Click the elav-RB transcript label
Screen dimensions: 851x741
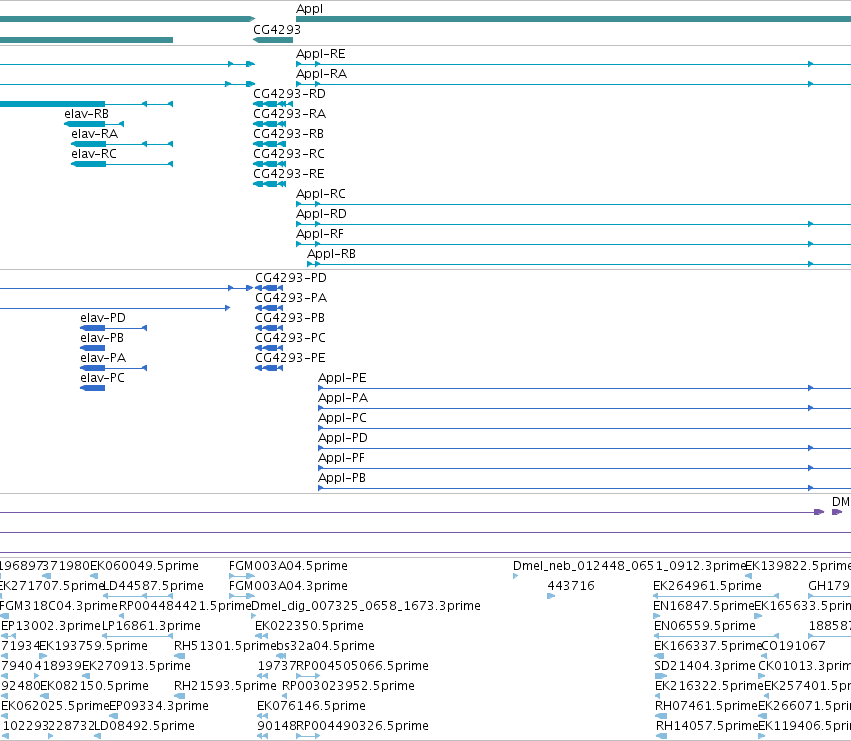pos(86,114)
